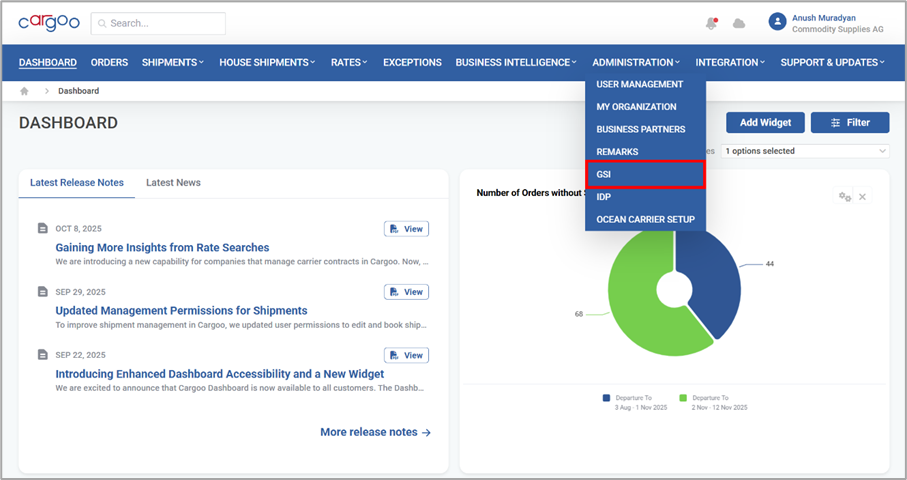
Task: Click the 'More release notes' link
Action: pos(375,432)
